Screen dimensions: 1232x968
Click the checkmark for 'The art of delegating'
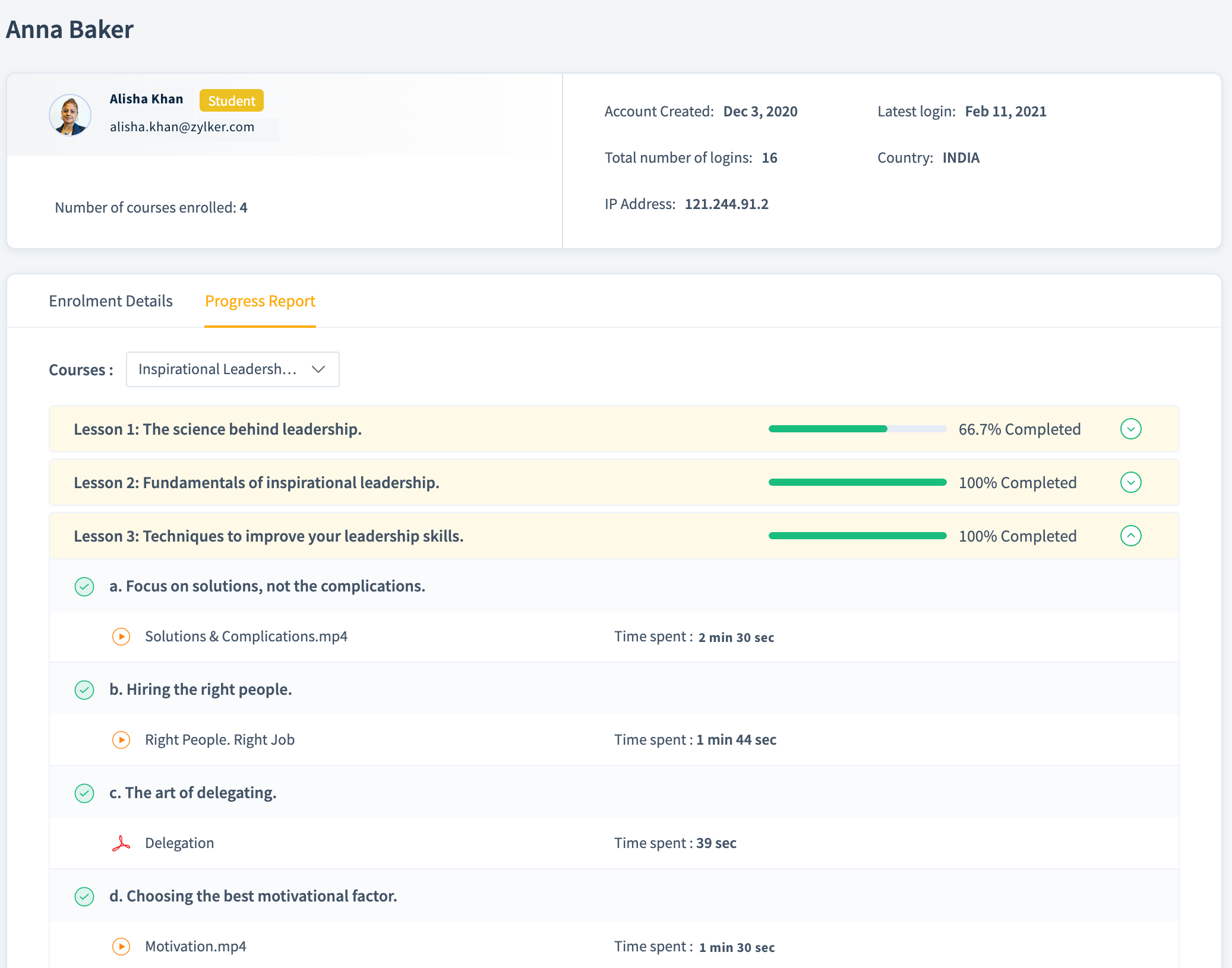(x=84, y=793)
